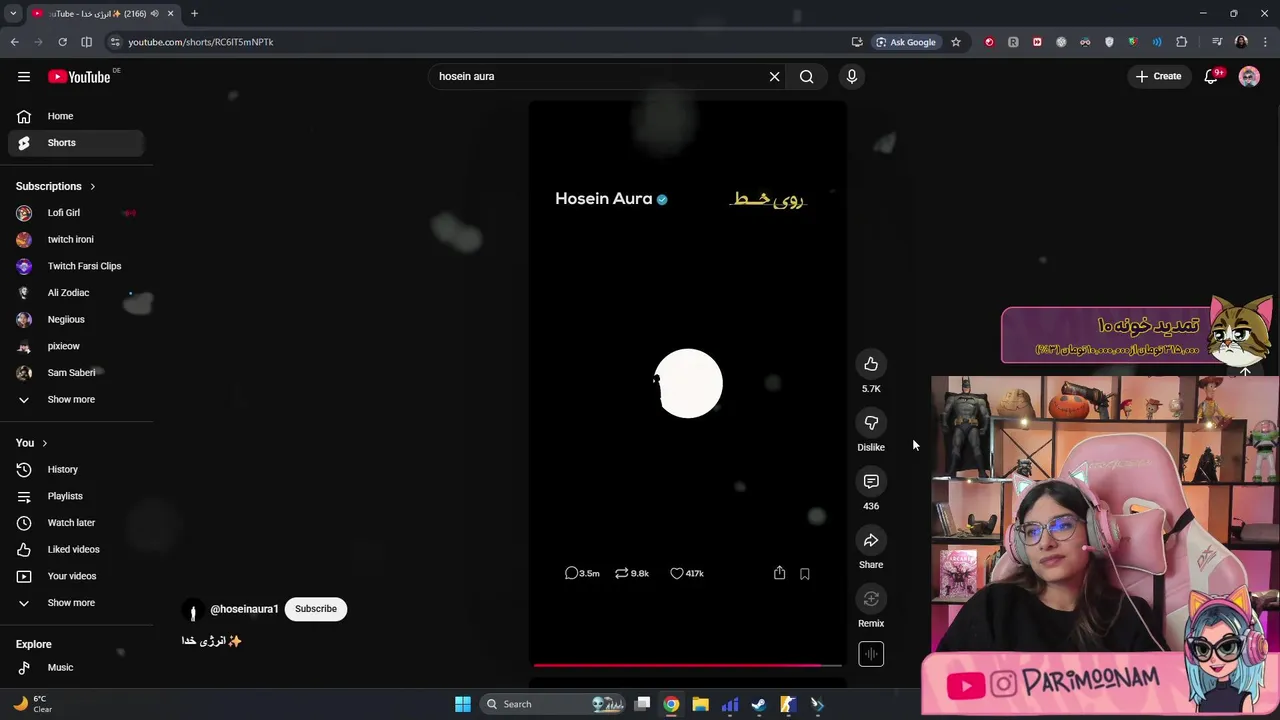Viewport: 1280px width, 720px height.
Task: Open the Chrome three-dot menu
Action: pos(1266,42)
